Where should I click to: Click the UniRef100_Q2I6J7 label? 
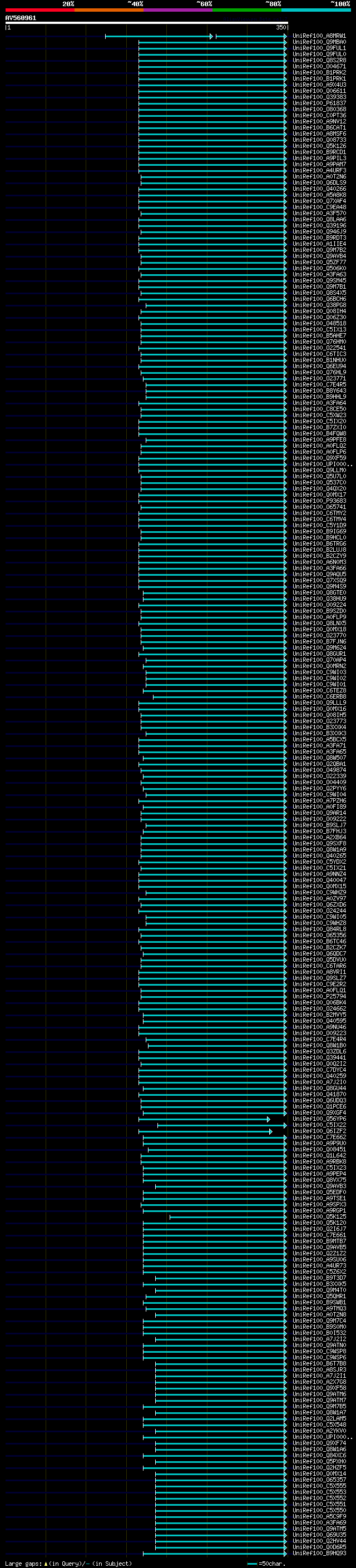319,1229
